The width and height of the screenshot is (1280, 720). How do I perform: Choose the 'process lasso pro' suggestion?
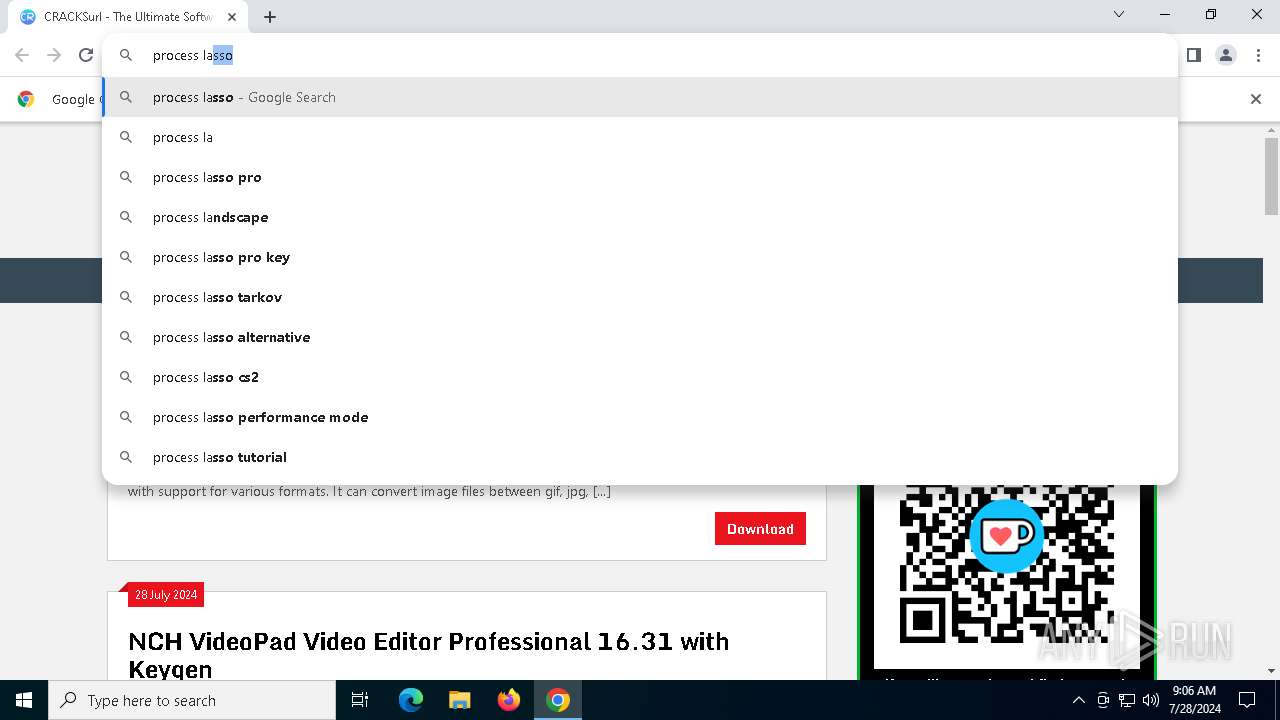pos(640,177)
